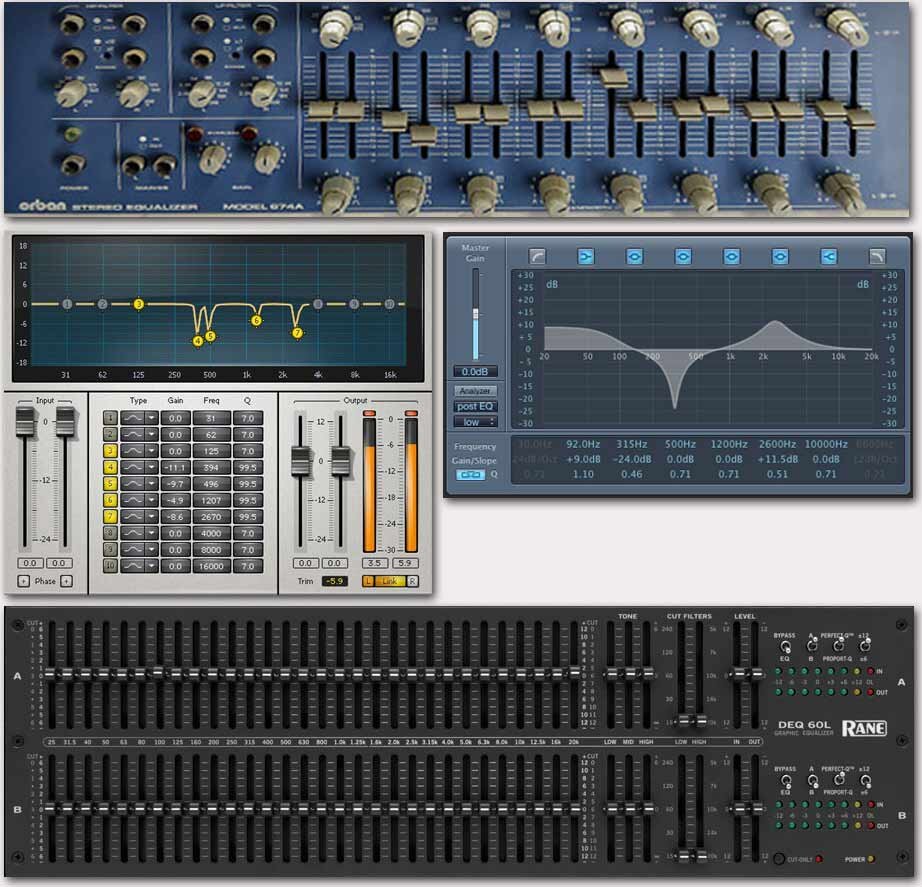Open band 10 filter type dropdown arrow
The height and width of the screenshot is (887, 922).
152,566
